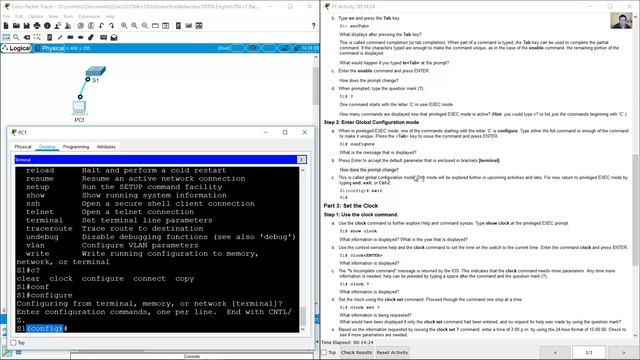640x360 pixels.
Task: Choose the Select tool icon
Action: point(6,37)
